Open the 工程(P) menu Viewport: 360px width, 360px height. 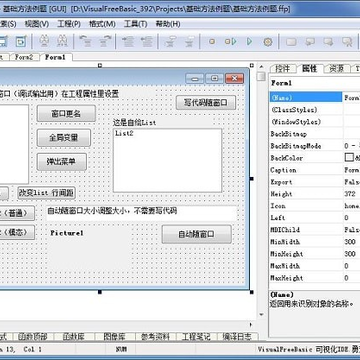(69, 24)
